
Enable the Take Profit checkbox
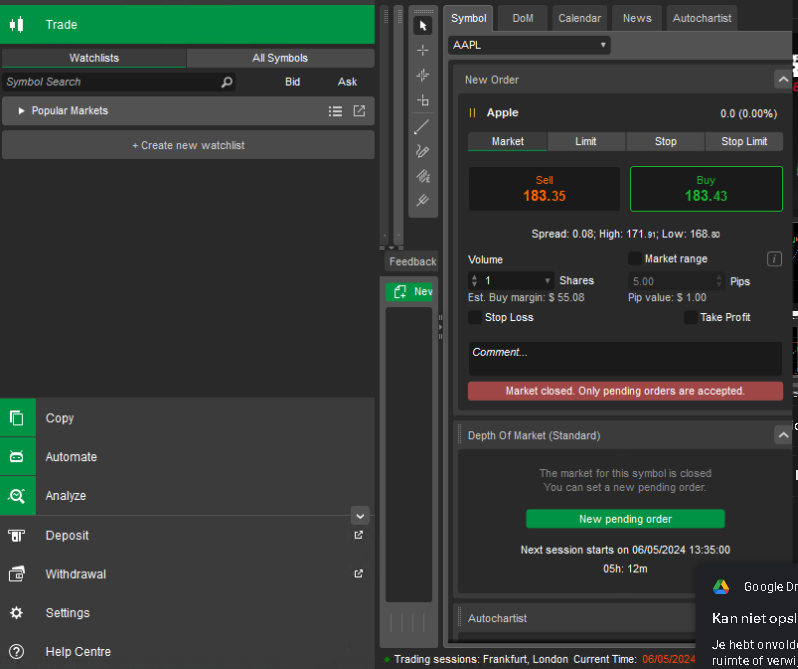tap(691, 317)
